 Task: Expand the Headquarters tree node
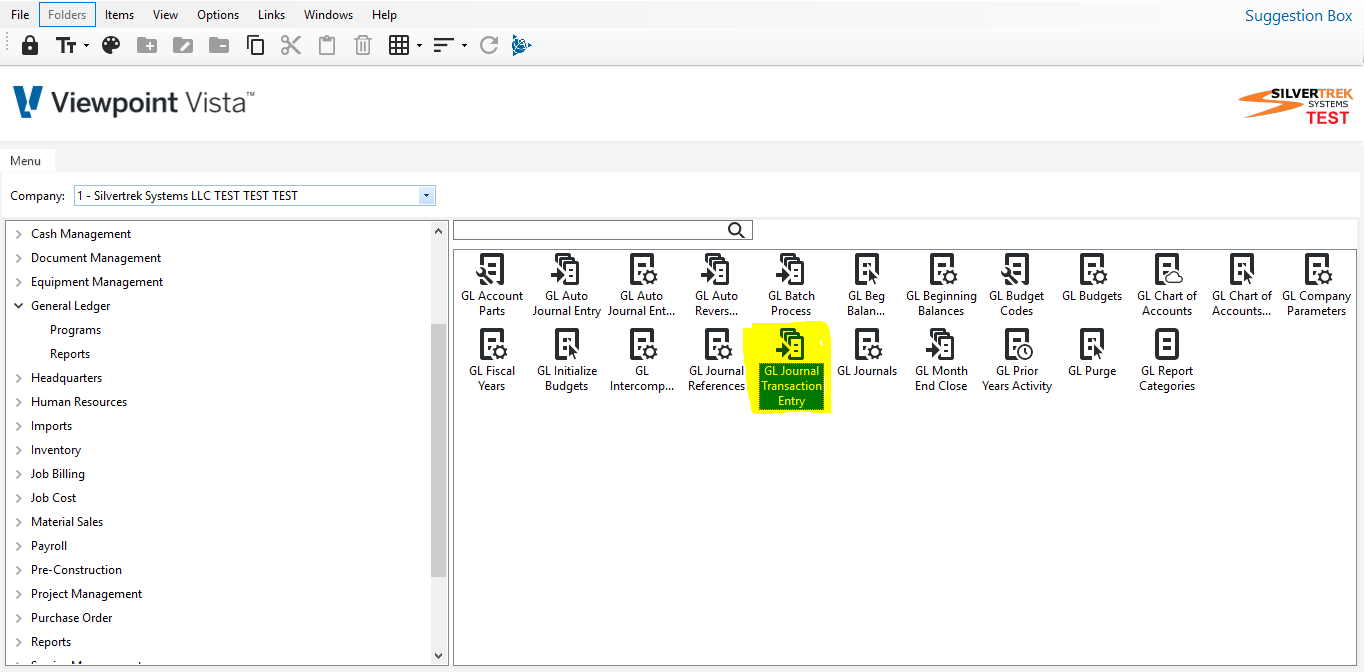(19, 378)
